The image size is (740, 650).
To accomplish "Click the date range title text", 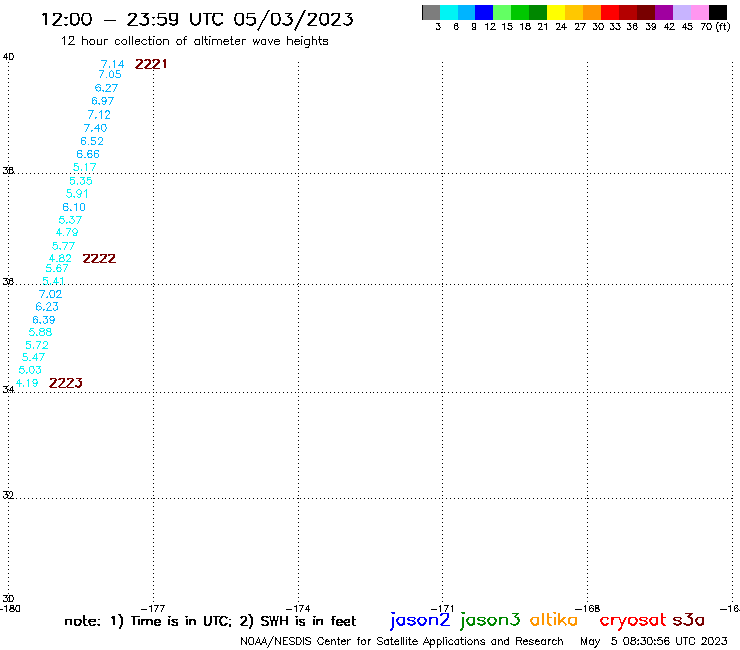I will 197,19.
